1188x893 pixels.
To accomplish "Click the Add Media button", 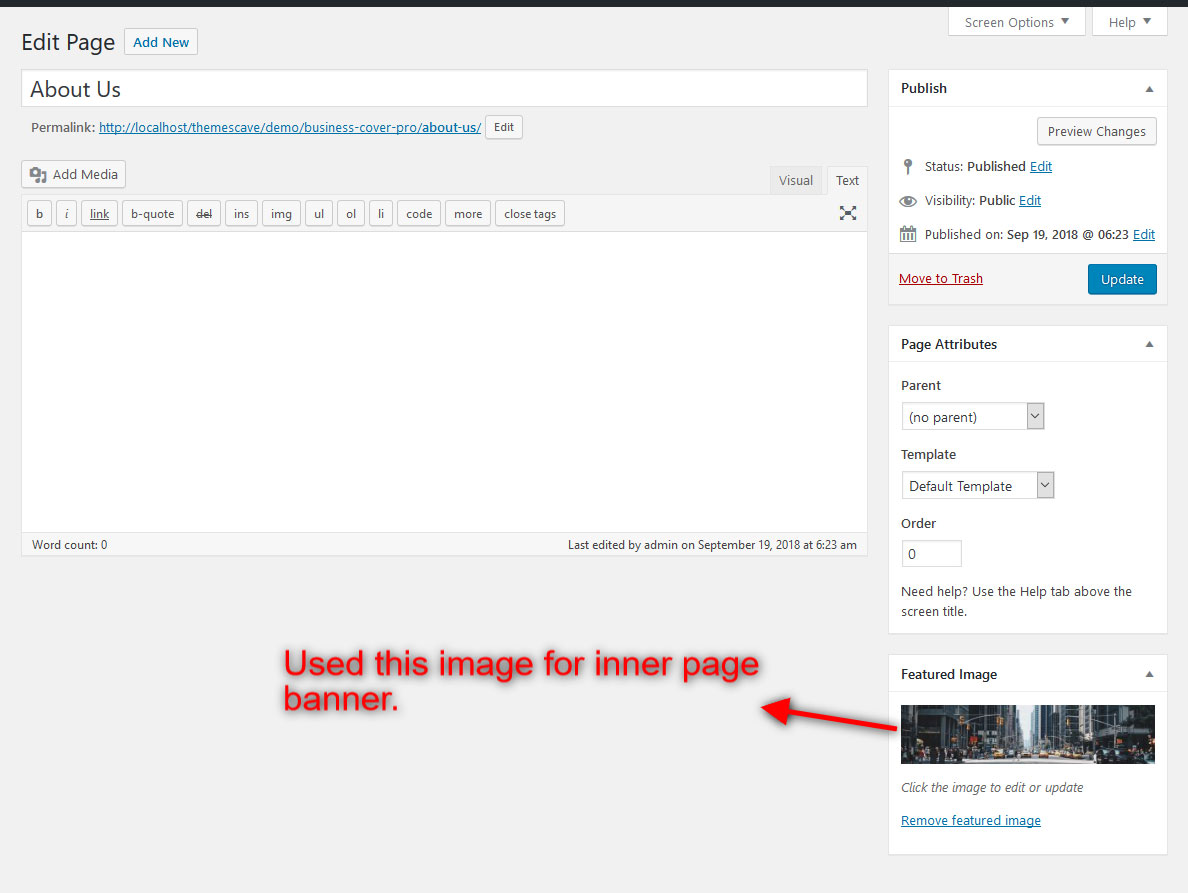I will pos(73,174).
